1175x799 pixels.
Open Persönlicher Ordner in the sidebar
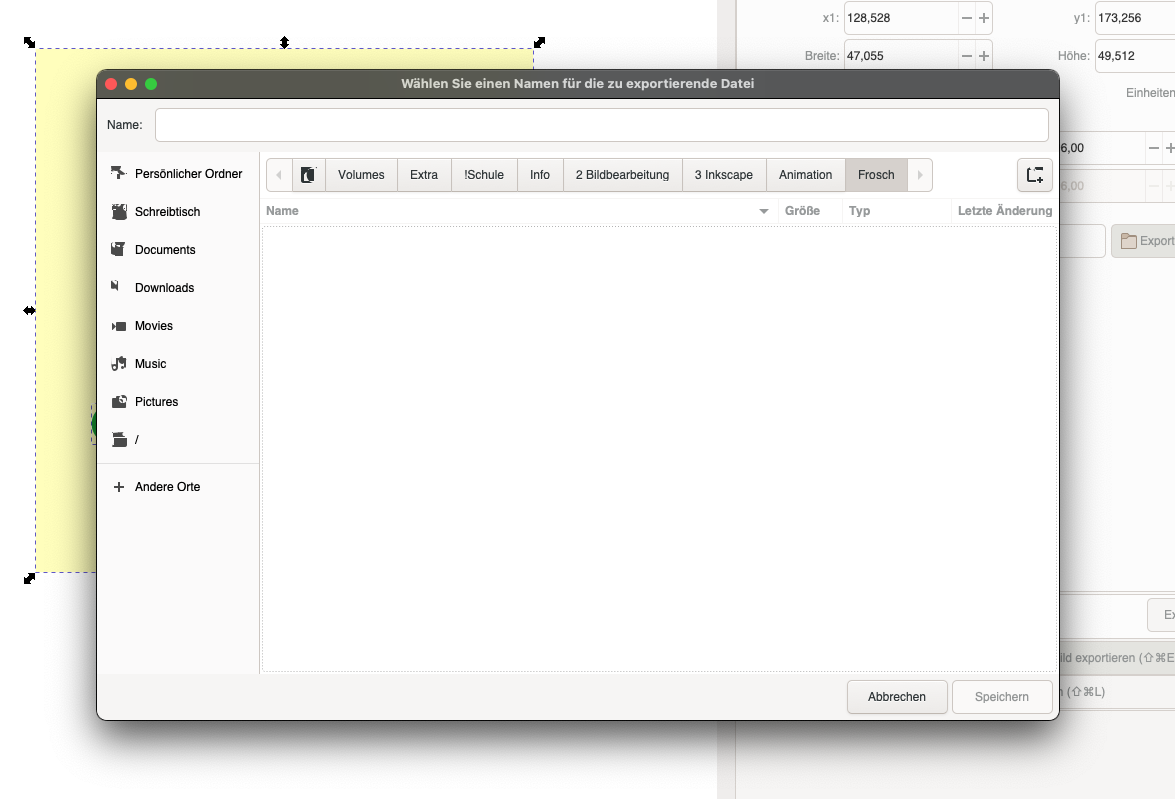188,174
